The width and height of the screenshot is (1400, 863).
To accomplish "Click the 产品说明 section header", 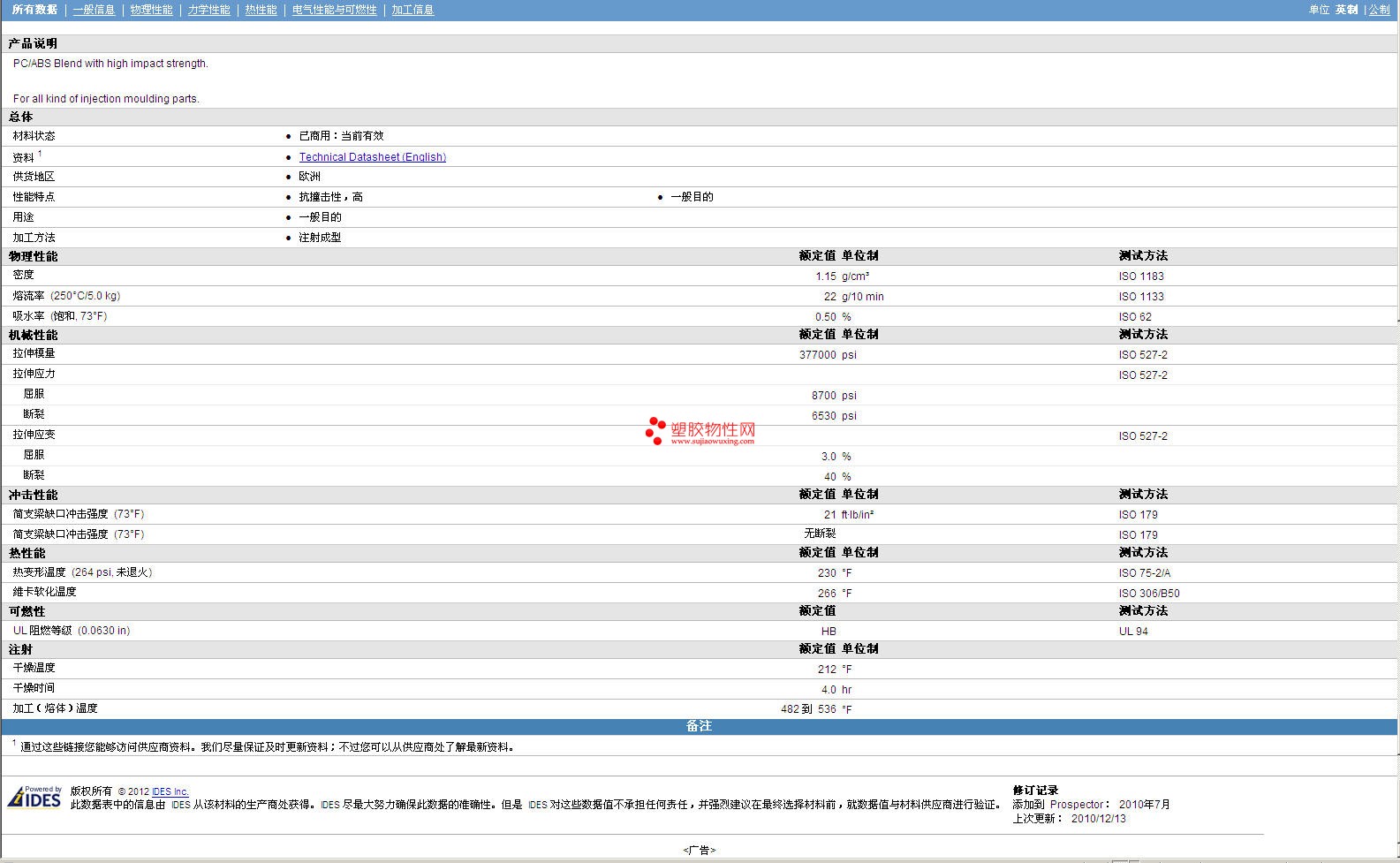I will pyautogui.click(x=33, y=43).
